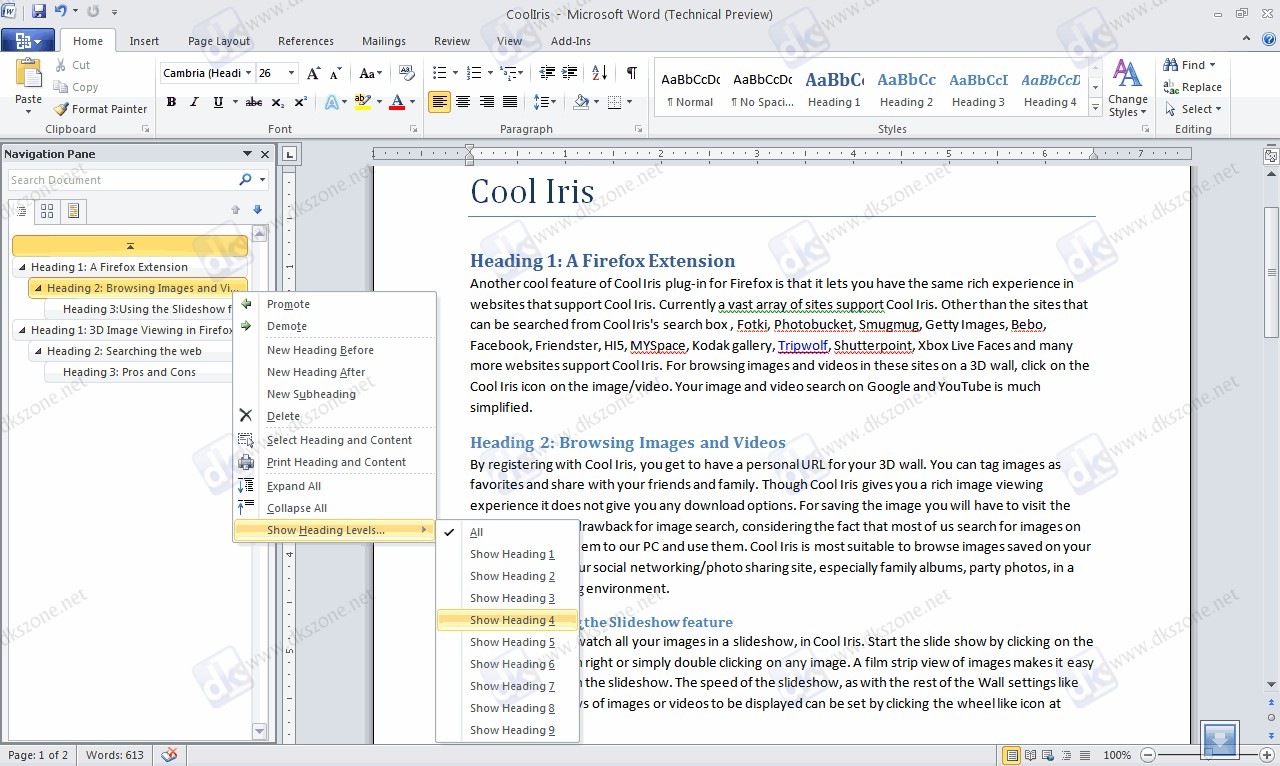Click the Cut icon
Screen dimensions: 1280x766
point(73,65)
